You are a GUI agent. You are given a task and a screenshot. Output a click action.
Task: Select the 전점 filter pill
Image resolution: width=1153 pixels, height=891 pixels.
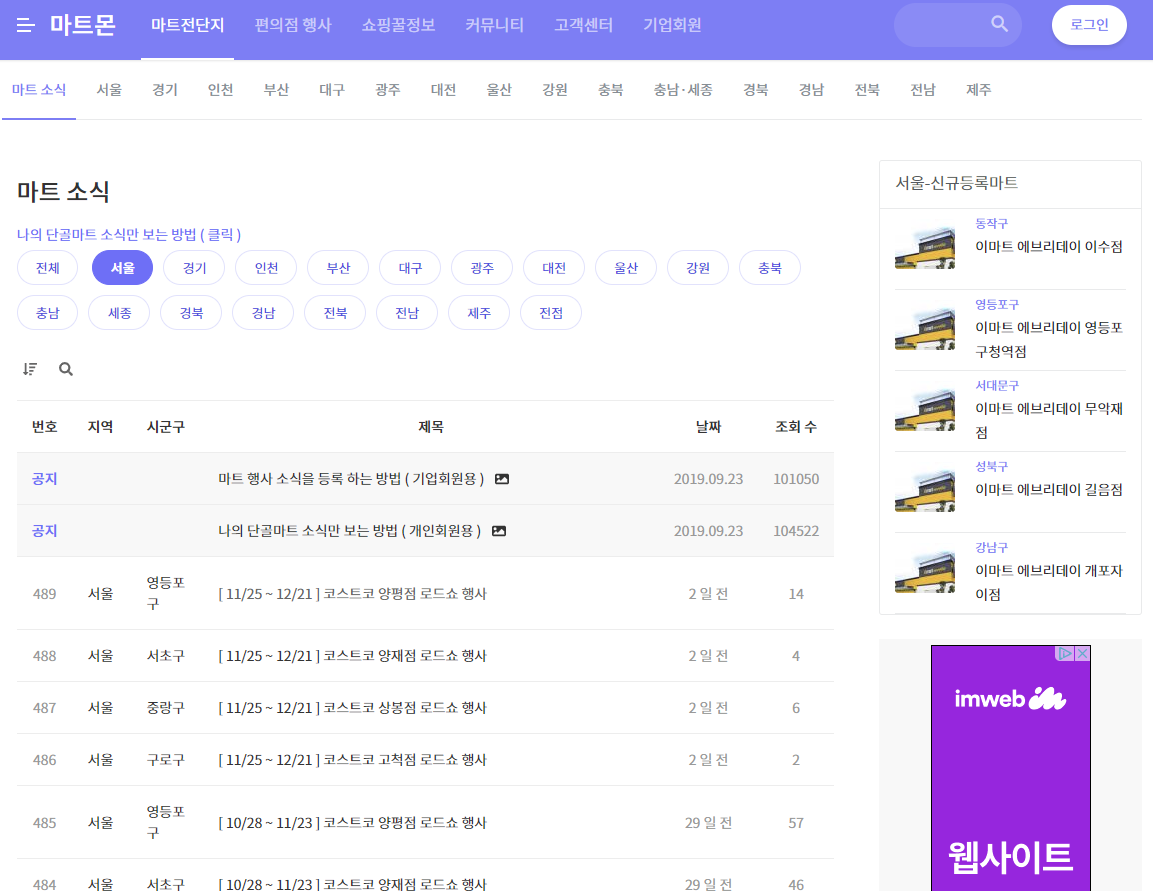(x=550, y=312)
